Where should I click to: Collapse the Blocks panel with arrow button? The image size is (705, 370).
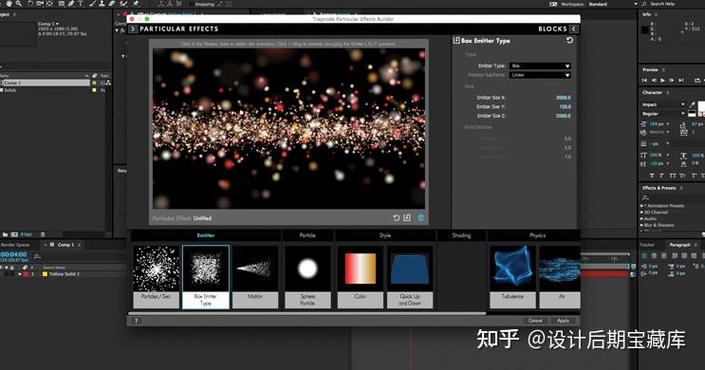point(574,29)
